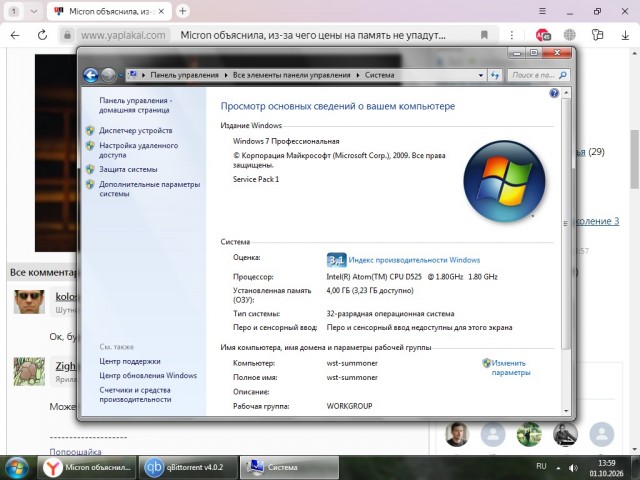Close the 'Micron объяснила' browser tab

(162, 11)
